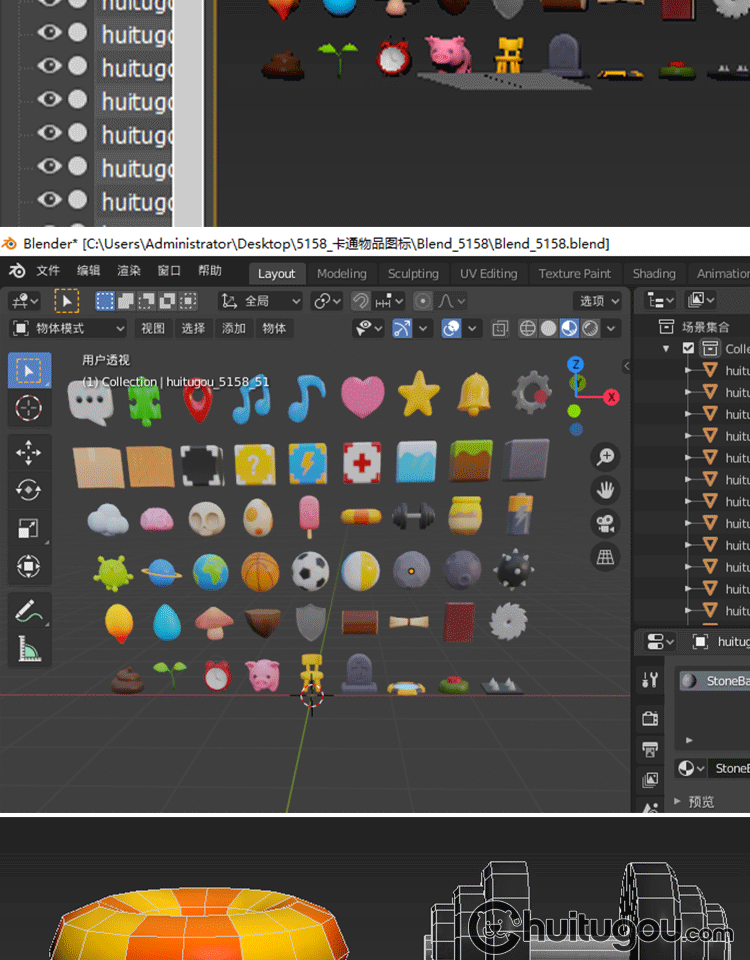Switch perspective/orthographic with the grid icon
The width and height of the screenshot is (750, 960).
point(605,557)
